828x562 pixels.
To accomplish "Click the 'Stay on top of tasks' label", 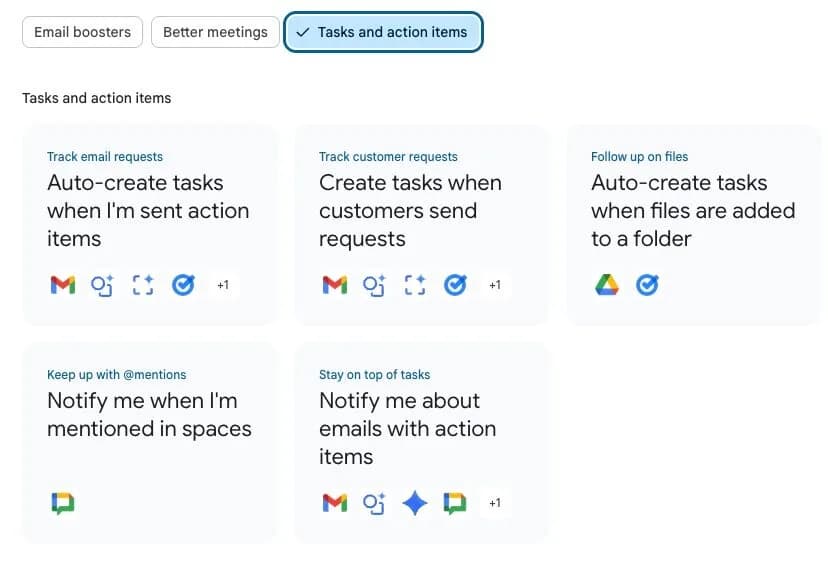I will click(x=374, y=375).
